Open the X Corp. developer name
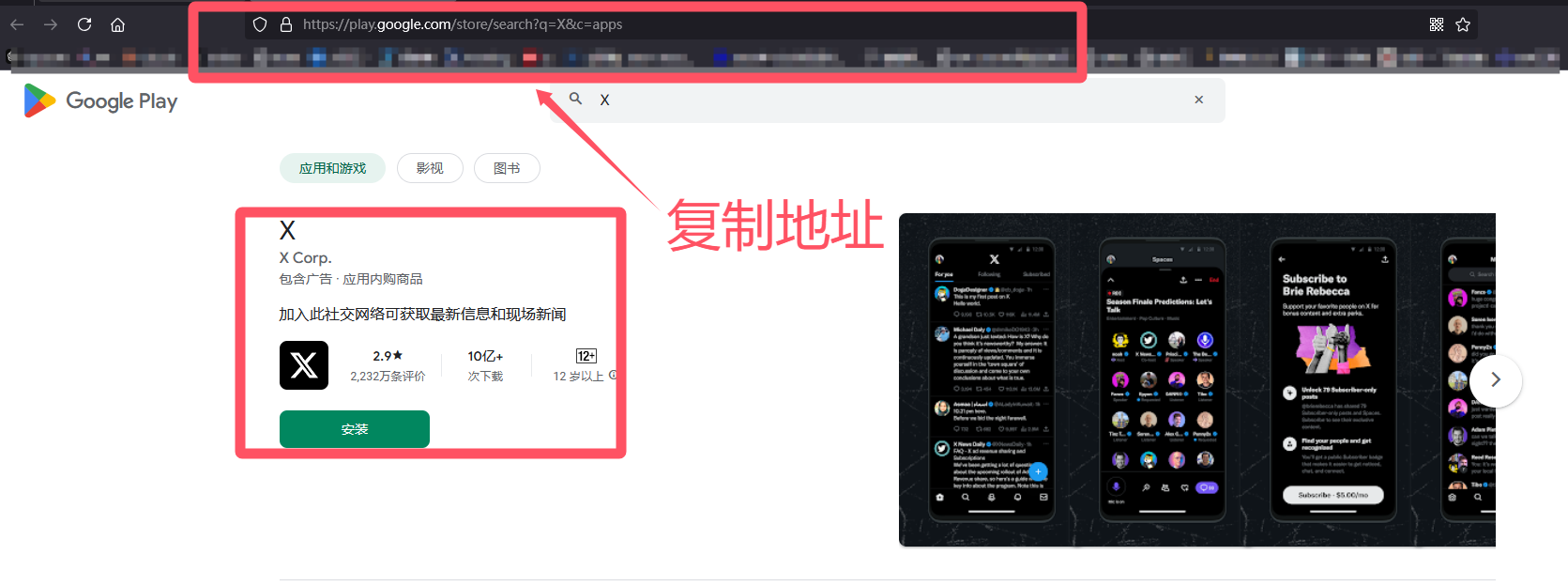 [x=305, y=257]
